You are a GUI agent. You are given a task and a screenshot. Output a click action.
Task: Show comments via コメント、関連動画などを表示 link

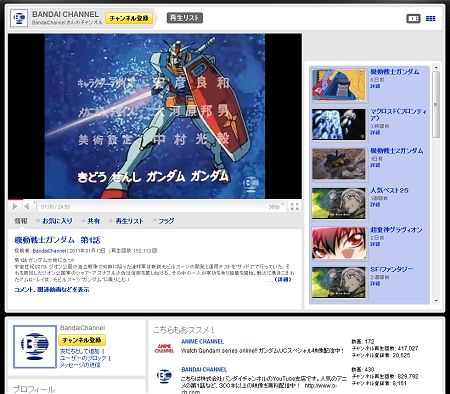[52, 289]
